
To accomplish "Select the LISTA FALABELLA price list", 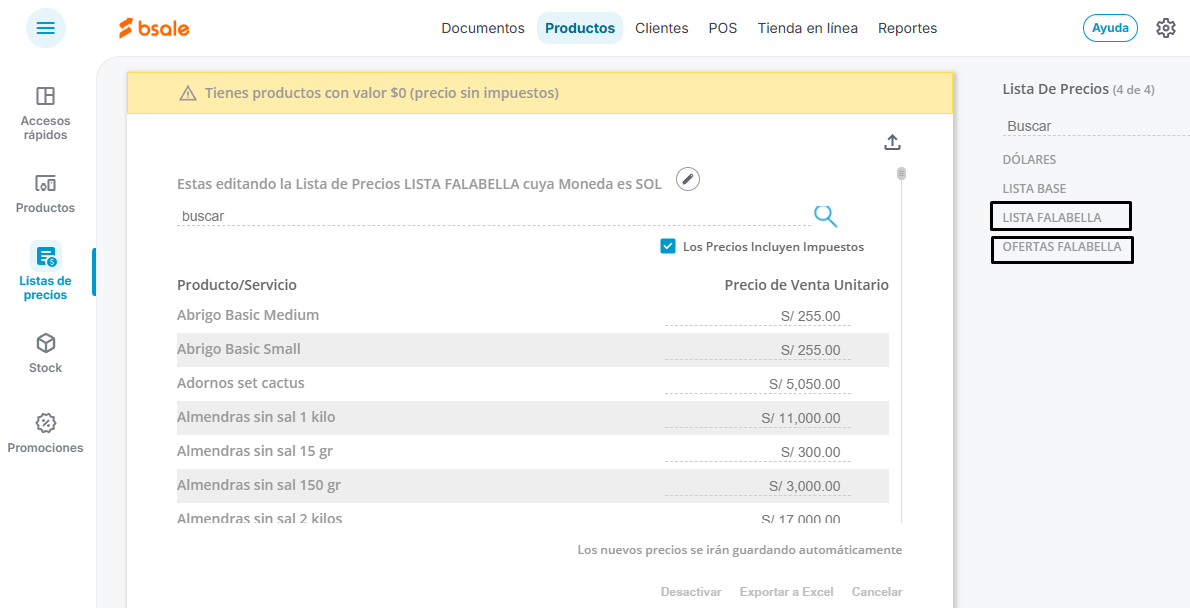I will 1052,218.
